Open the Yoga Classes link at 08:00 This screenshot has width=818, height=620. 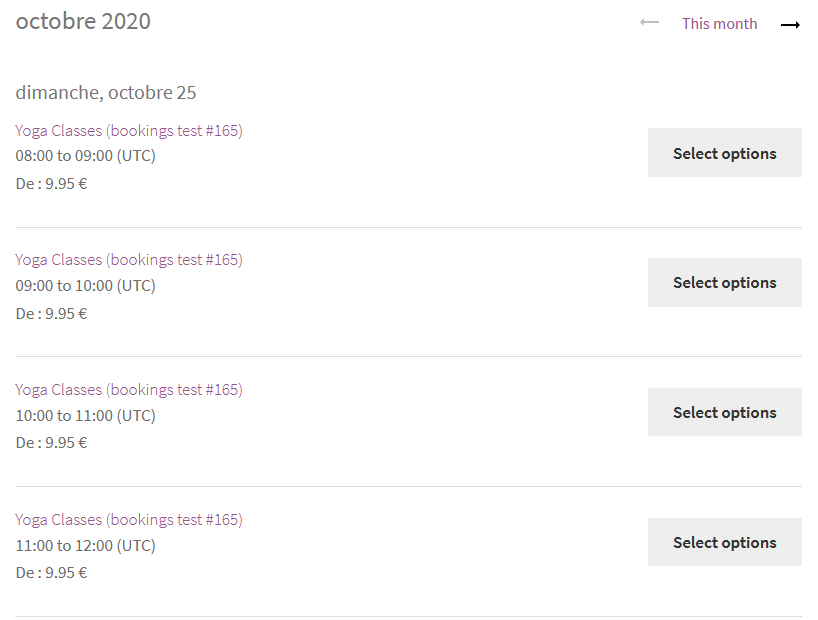[129, 130]
